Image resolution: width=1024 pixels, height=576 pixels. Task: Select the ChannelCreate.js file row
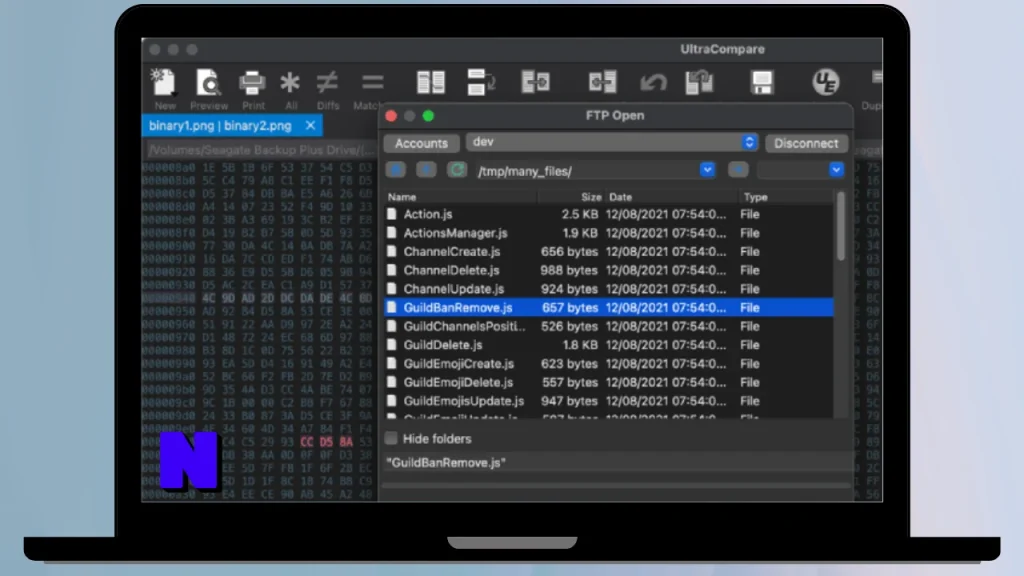609,251
